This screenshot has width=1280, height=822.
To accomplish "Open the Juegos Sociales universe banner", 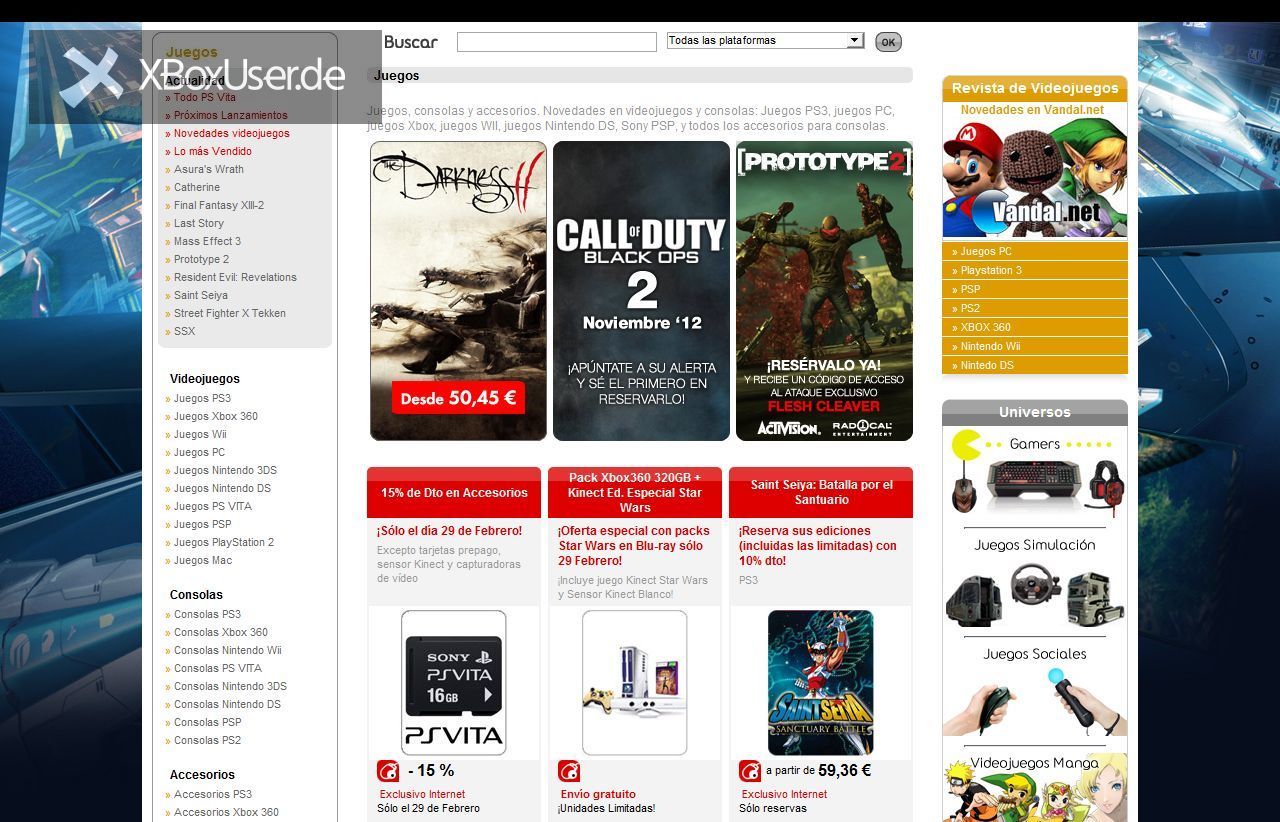I will (1035, 690).
